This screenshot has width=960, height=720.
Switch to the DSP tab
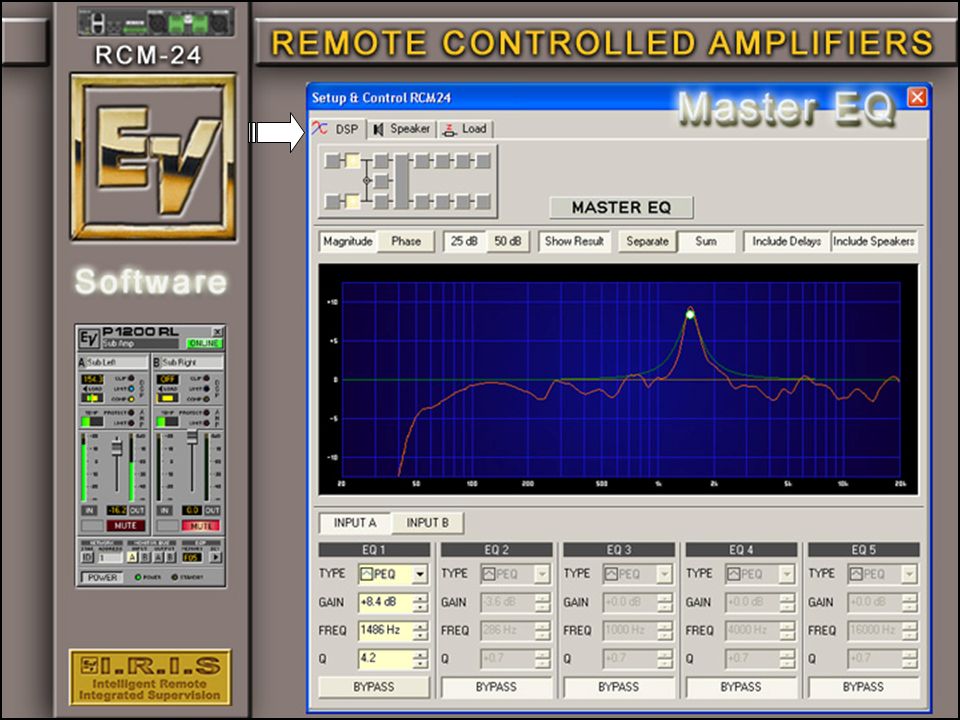[x=337, y=129]
